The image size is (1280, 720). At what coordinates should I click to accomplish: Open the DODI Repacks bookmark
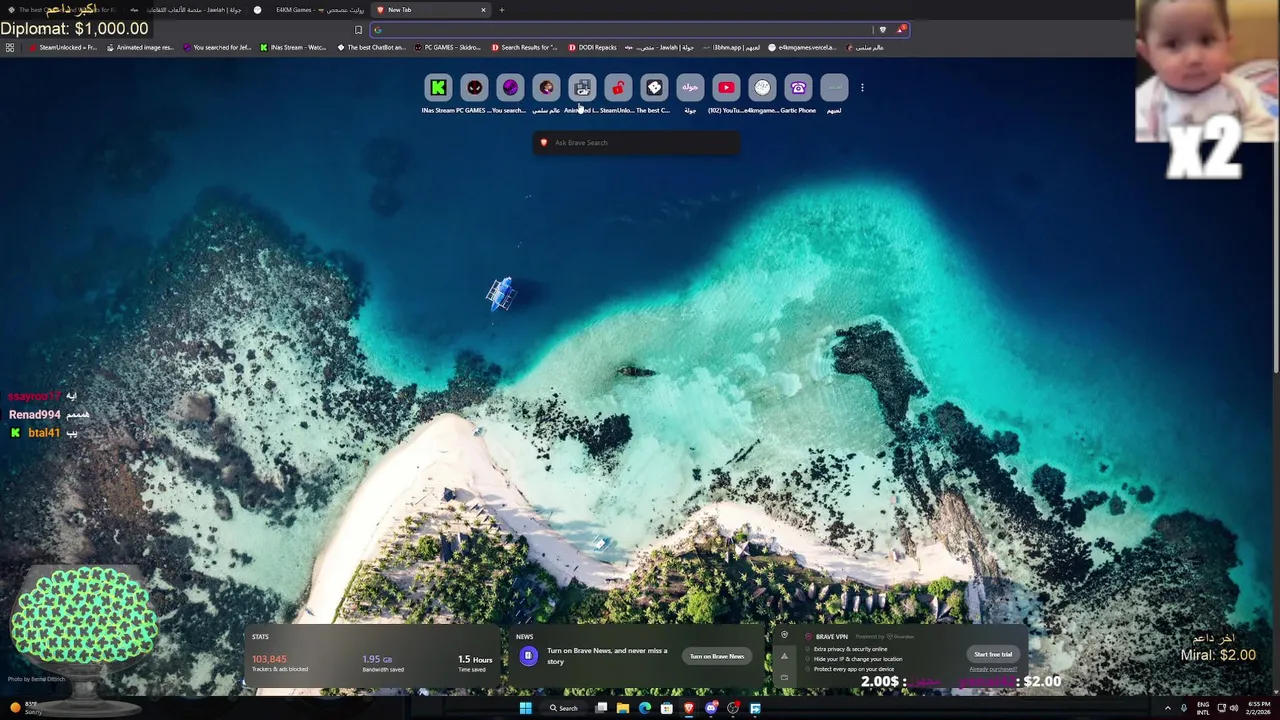coord(592,47)
